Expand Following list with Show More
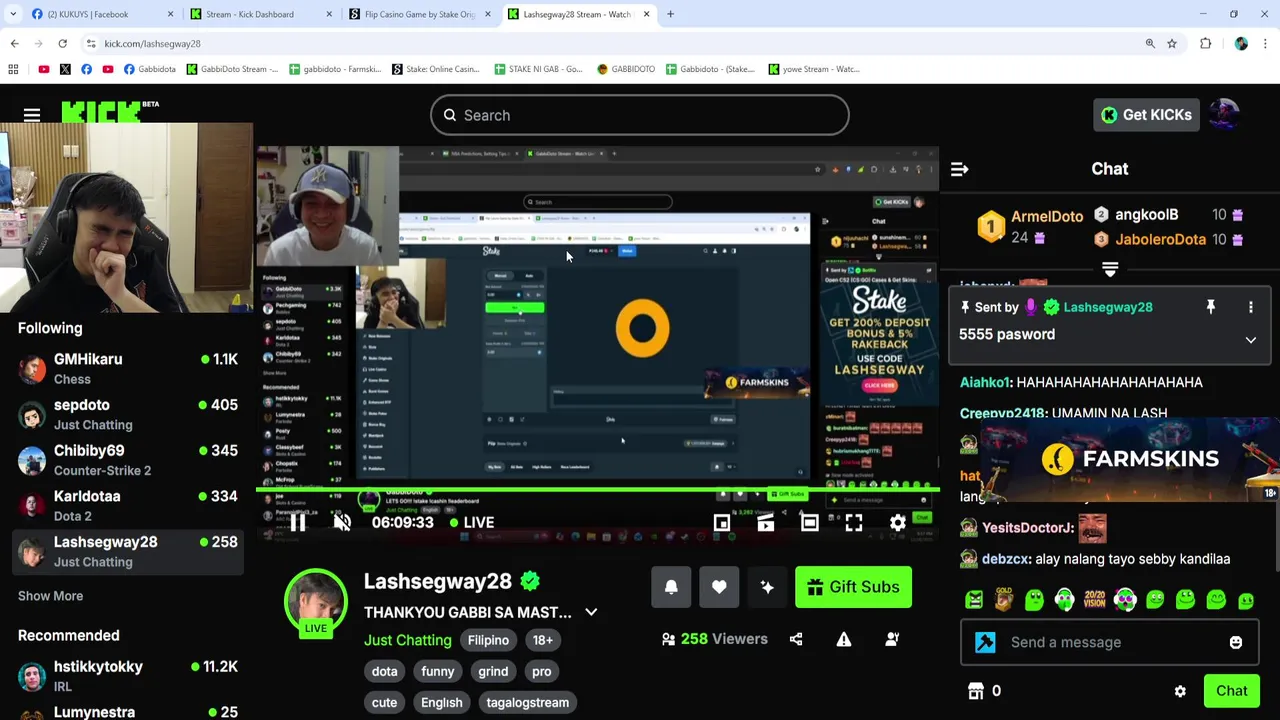This screenshot has width=1280, height=720. 50,596
